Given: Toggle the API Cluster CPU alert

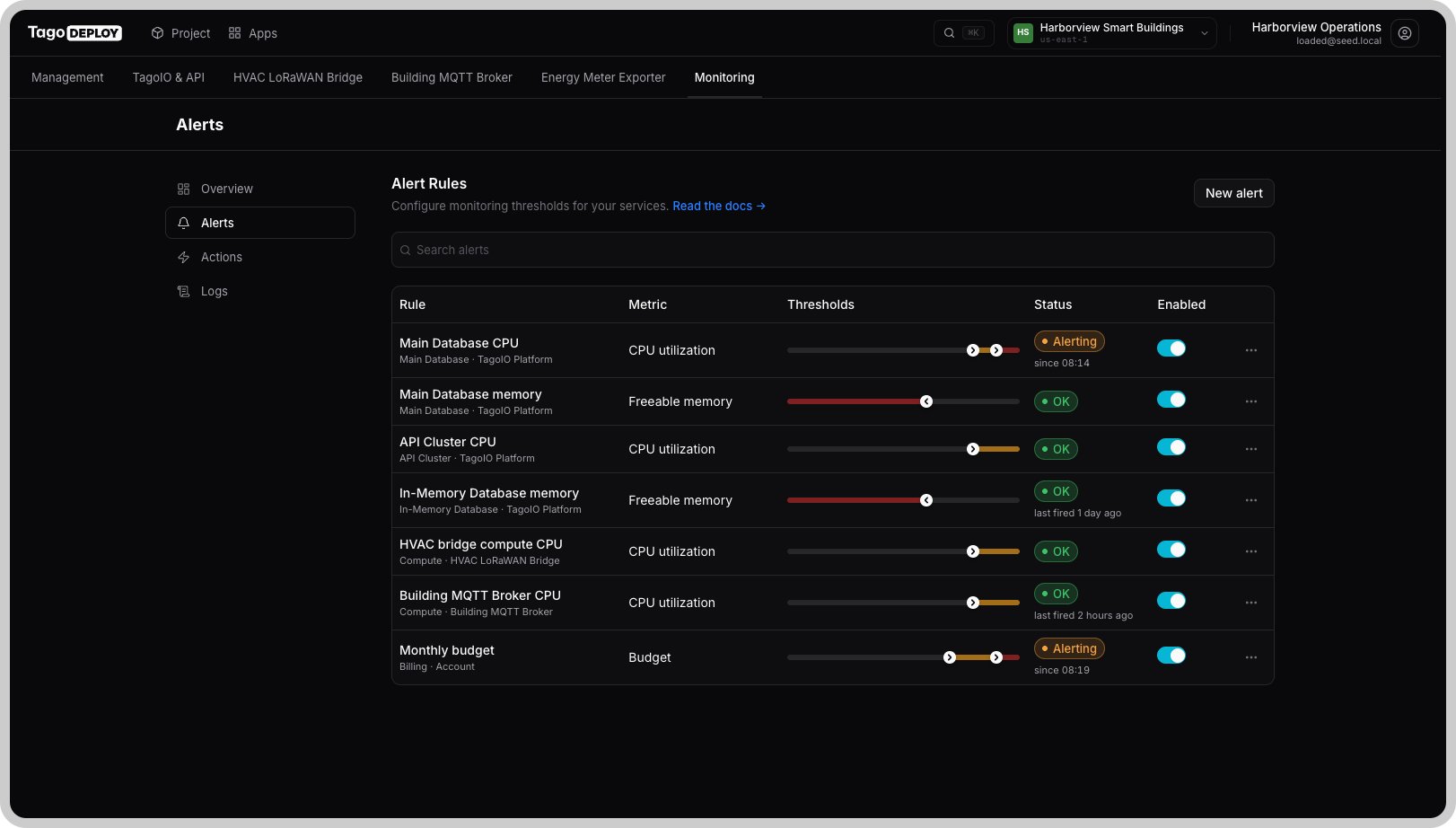Looking at the screenshot, I should point(1171,447).
